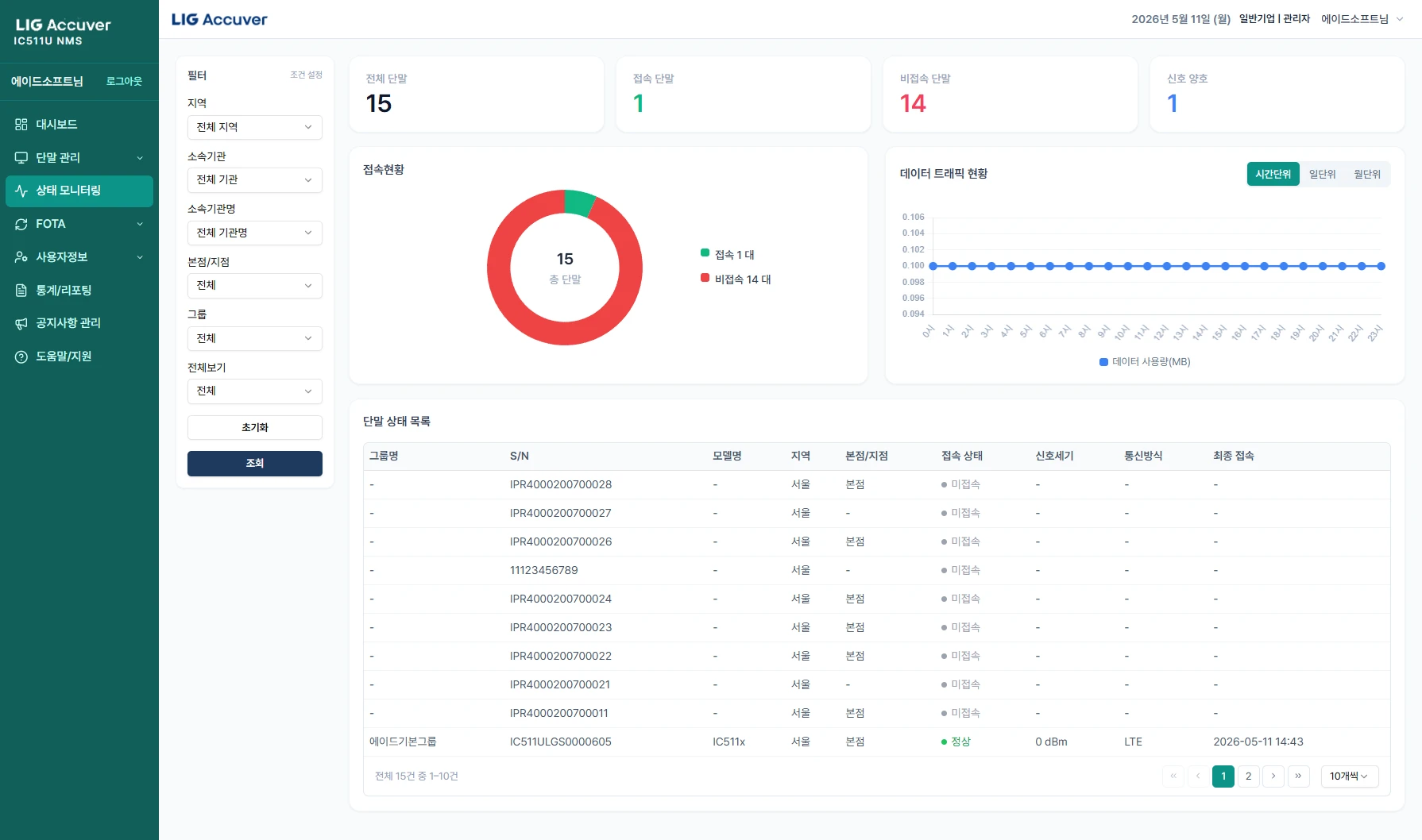Expand the 단말 관리 submenu chevron
The image size is (1422, 840).
click(140, 158)
